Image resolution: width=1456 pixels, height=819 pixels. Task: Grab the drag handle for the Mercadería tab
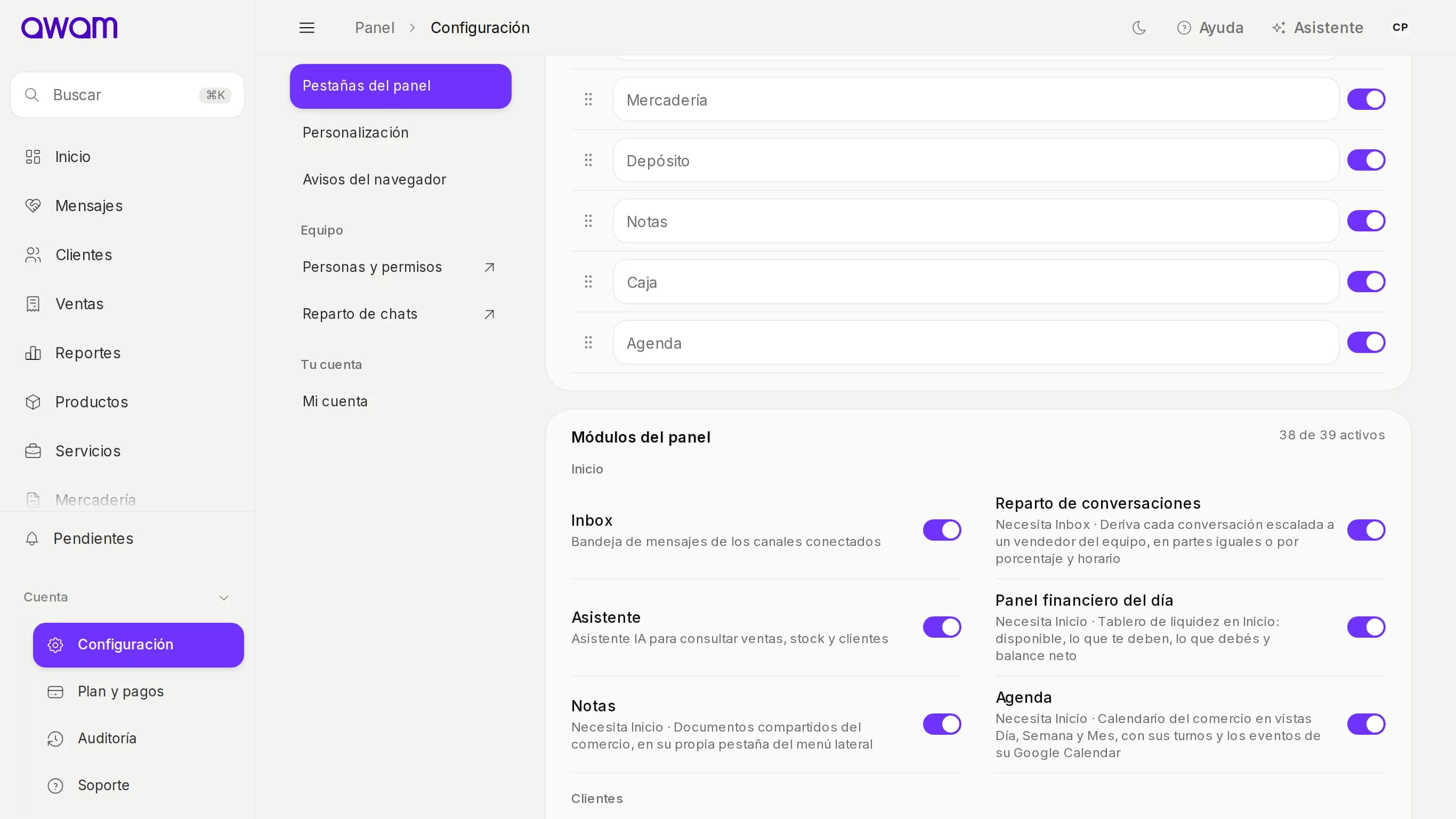pyautogui.click(x=588, y=100)
